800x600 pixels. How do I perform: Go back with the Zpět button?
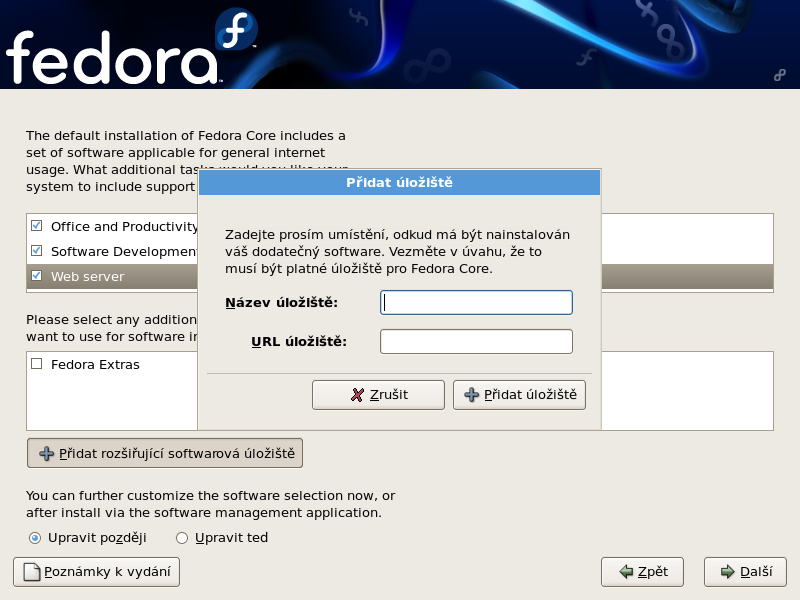[642, 572]
